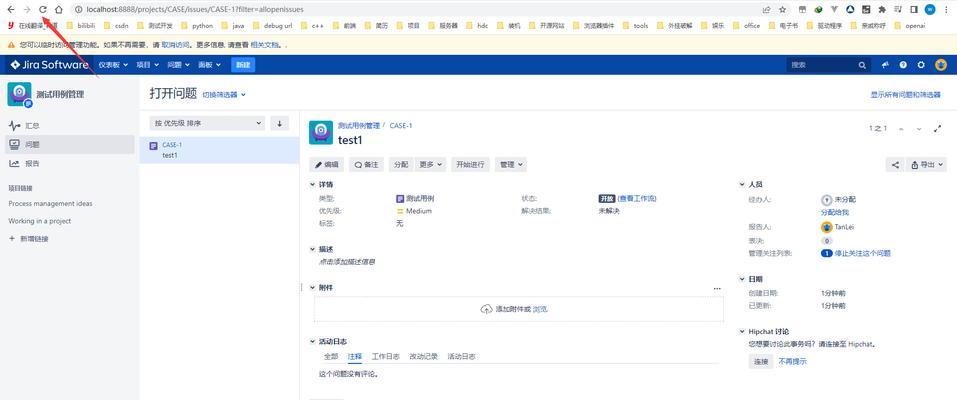Image resolution: width=957 pixels, height=400 pixels.
Task: Click the 开始进行 workflow button
Action: coord(470,165)
